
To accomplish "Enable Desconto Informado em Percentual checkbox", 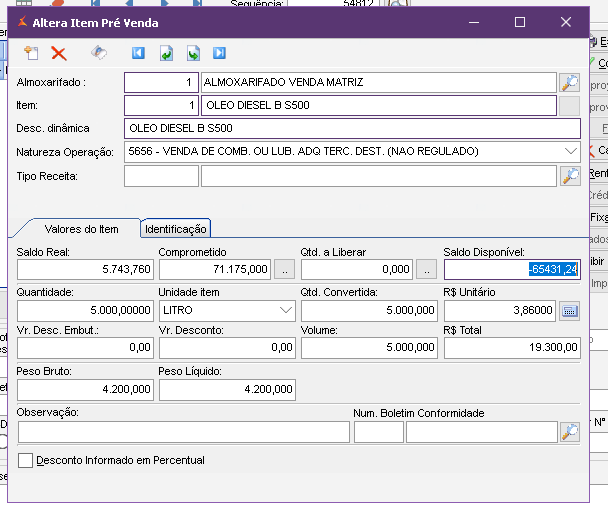I will coord(26,460).
